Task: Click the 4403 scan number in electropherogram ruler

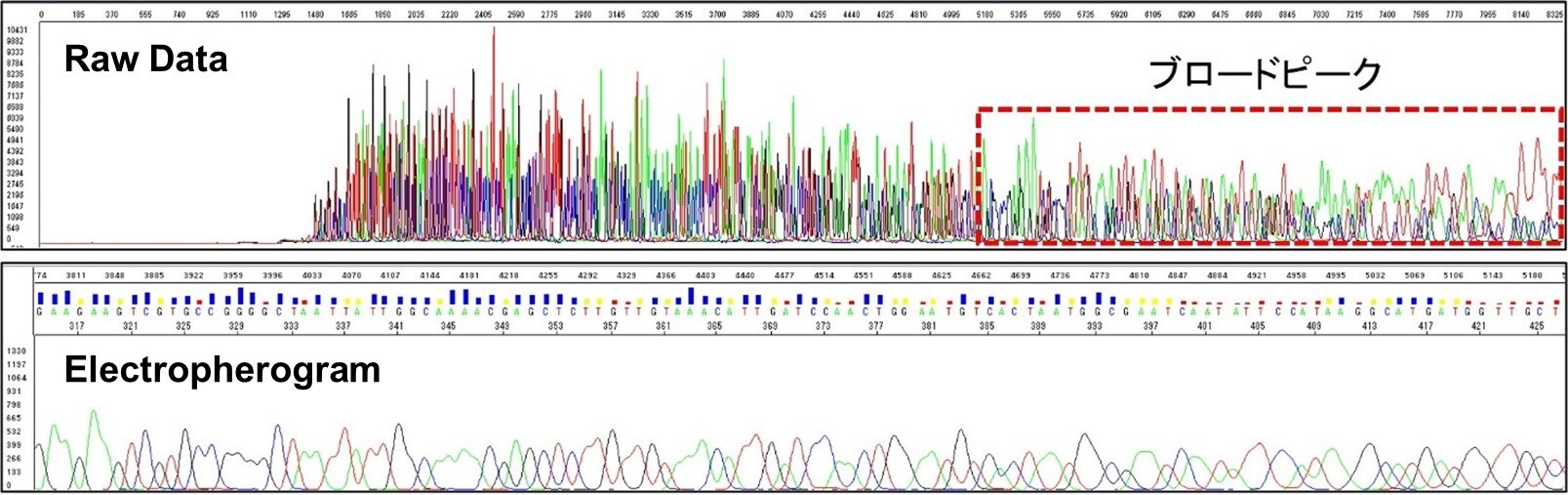Action: [x=704, y=275]
